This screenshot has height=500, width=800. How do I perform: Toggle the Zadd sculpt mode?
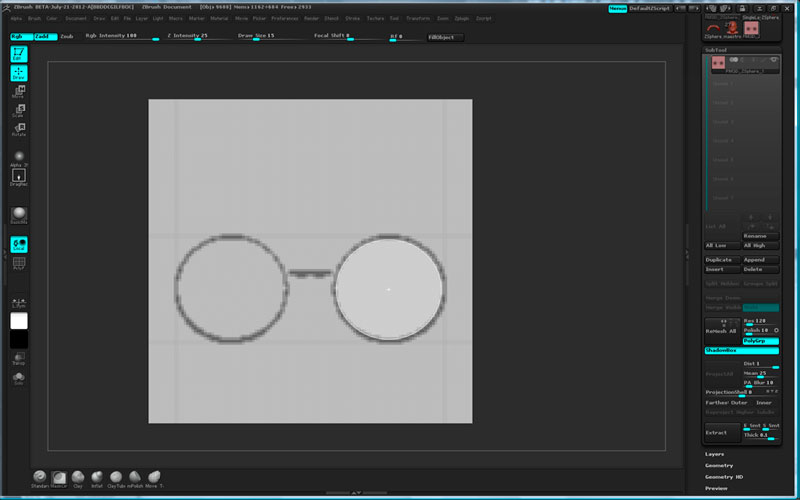[x=45, y=37]
